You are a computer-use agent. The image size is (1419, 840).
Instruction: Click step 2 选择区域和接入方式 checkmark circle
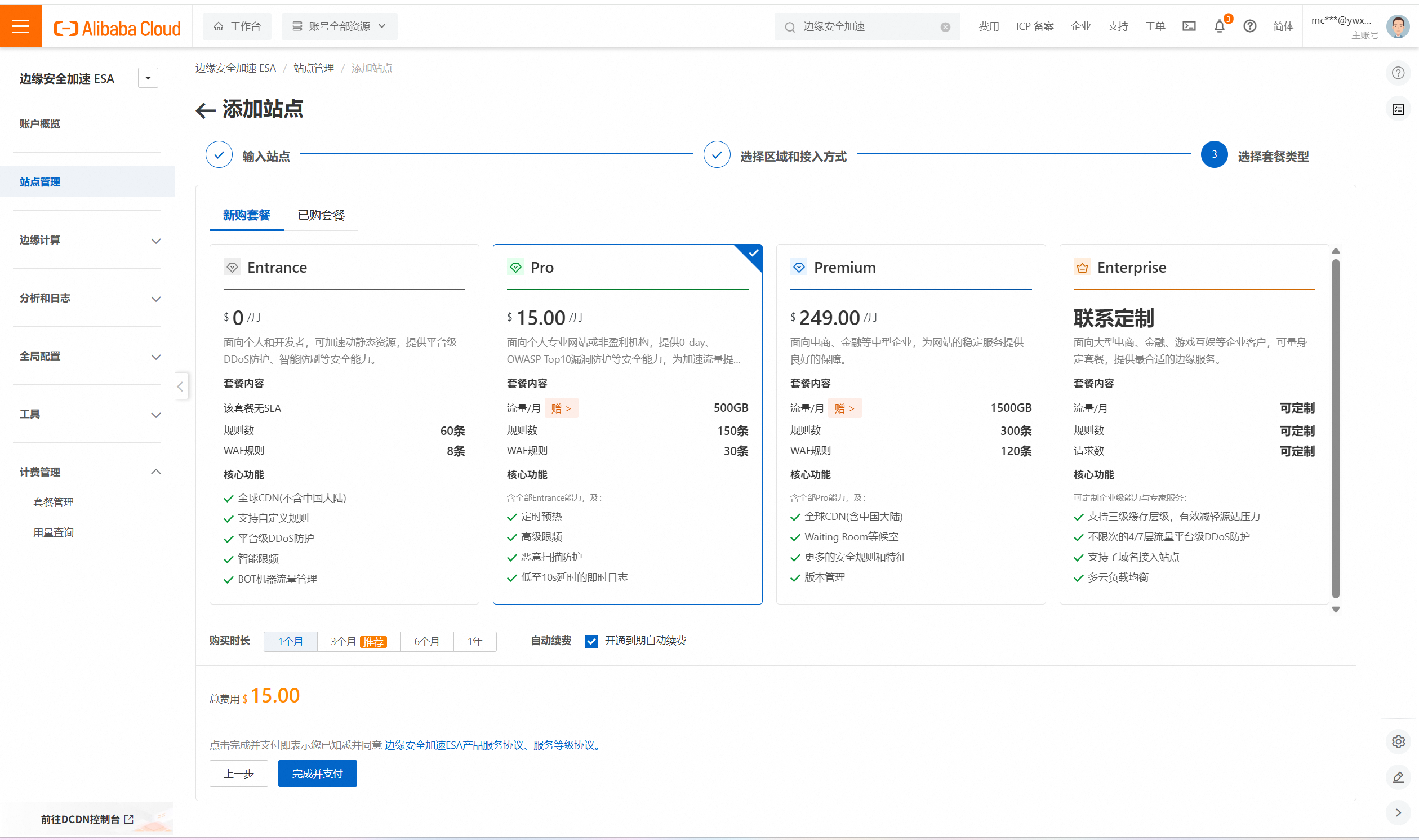[717, 154]
